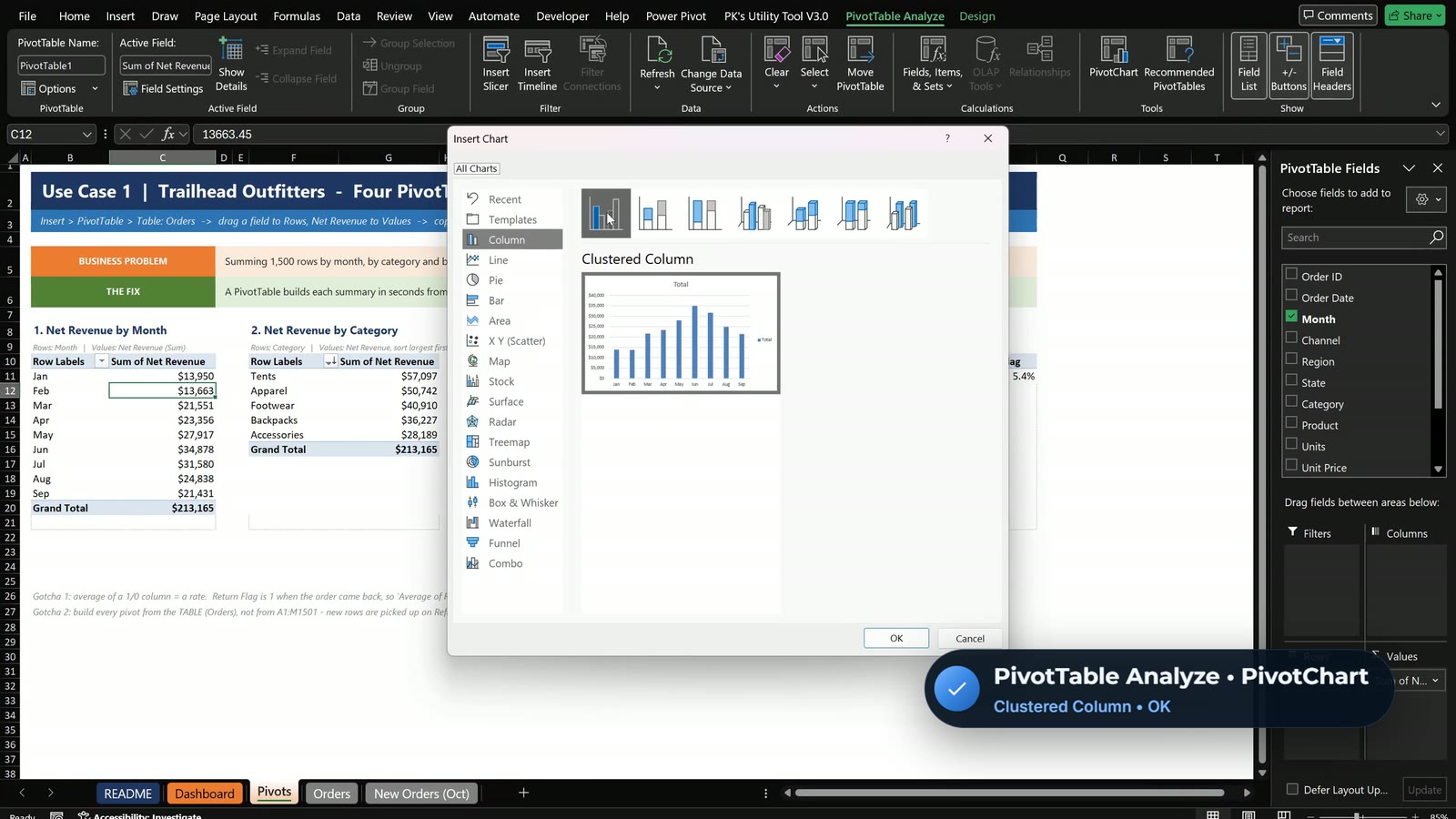
Task: Click the Clustered Column chart preview thumbnail
Action: point(681,333)
